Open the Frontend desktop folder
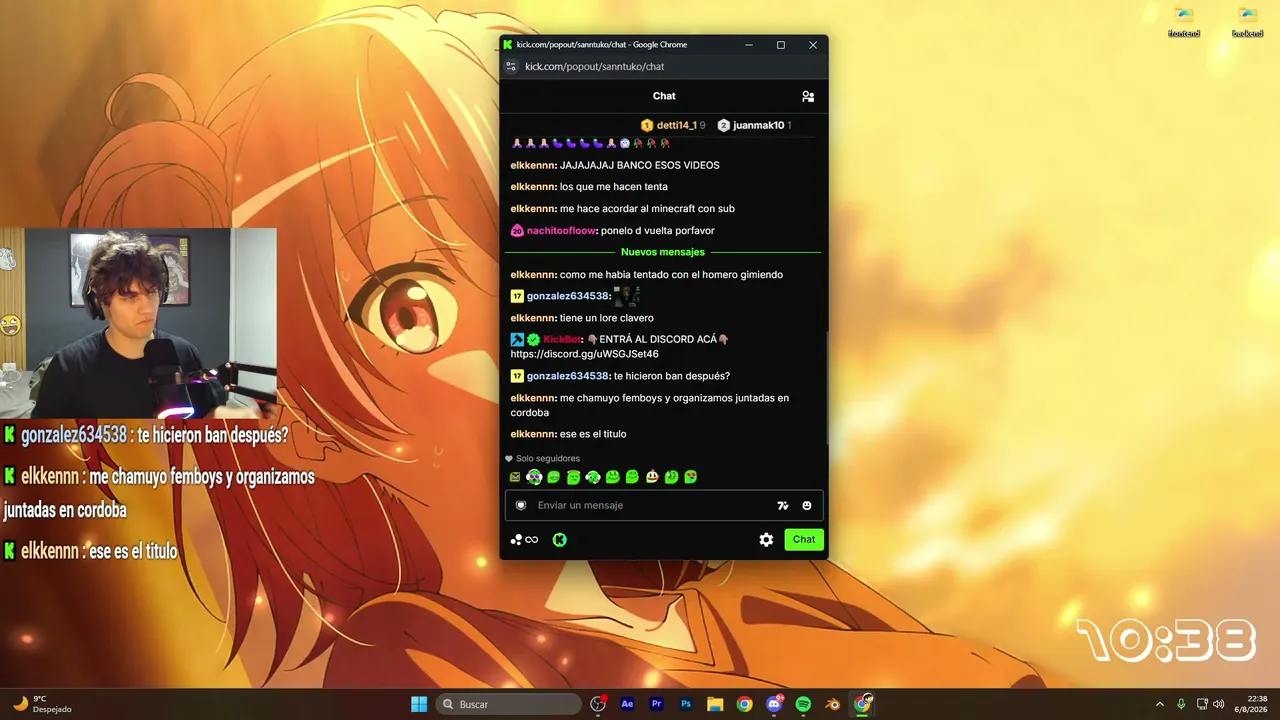The image size is (1280, 720). 1184,22
